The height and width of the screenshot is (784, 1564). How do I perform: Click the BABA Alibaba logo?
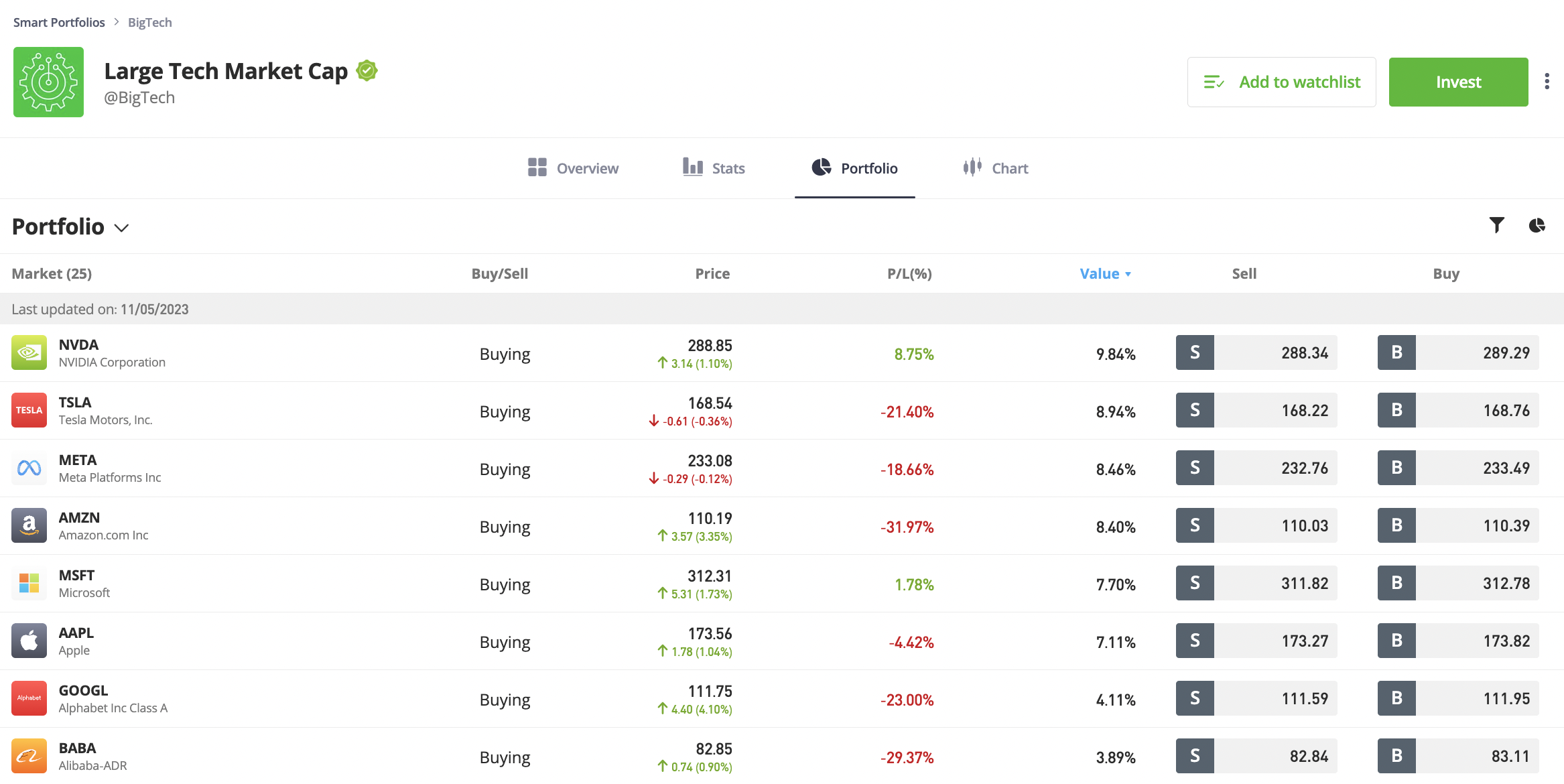click(x=29, y=756)
